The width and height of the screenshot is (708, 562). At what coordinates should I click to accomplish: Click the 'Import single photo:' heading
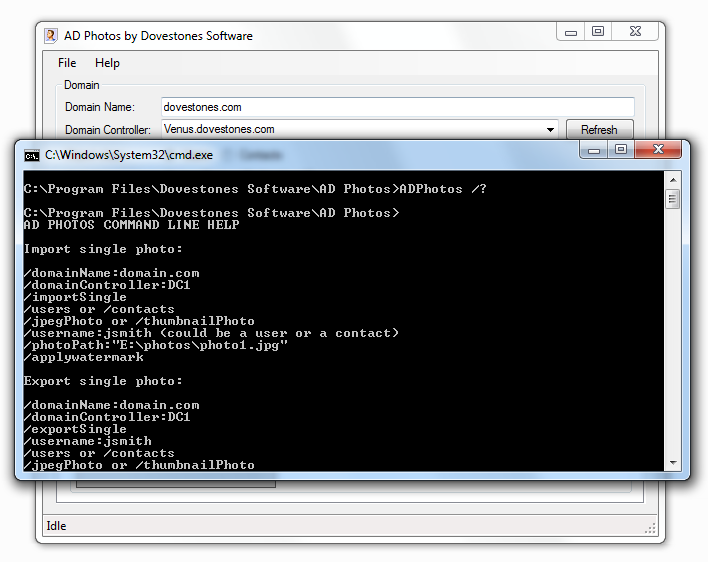pos(103,249)
